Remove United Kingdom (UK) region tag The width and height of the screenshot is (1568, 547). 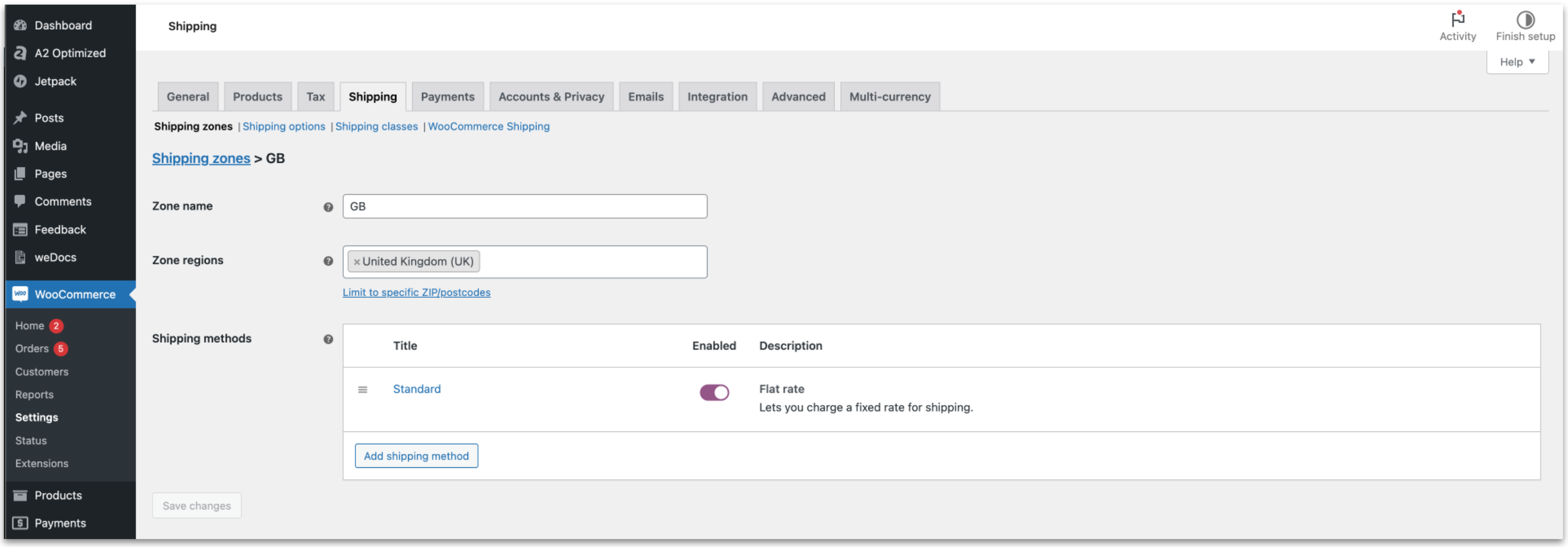click(x=357, y=262)
